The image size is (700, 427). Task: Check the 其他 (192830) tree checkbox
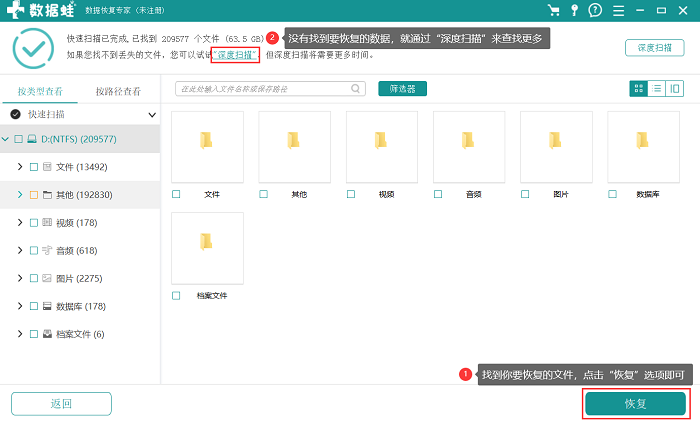pyautogui.click(x=33, y=195)
